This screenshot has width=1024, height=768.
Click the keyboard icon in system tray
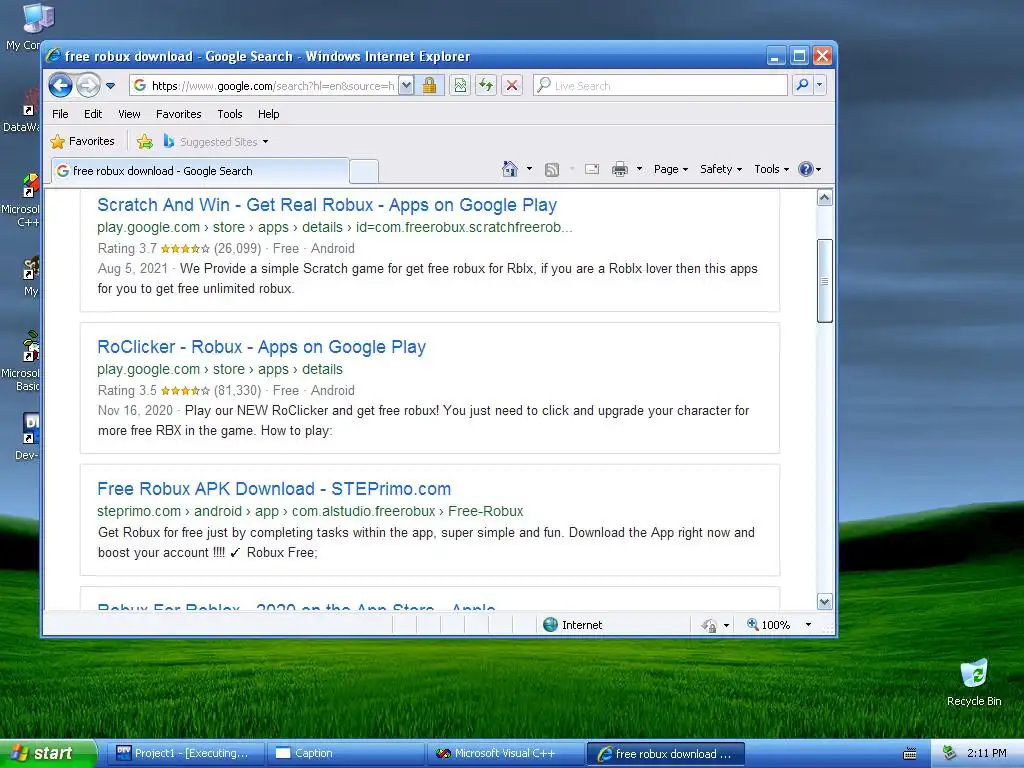[910, 754]
